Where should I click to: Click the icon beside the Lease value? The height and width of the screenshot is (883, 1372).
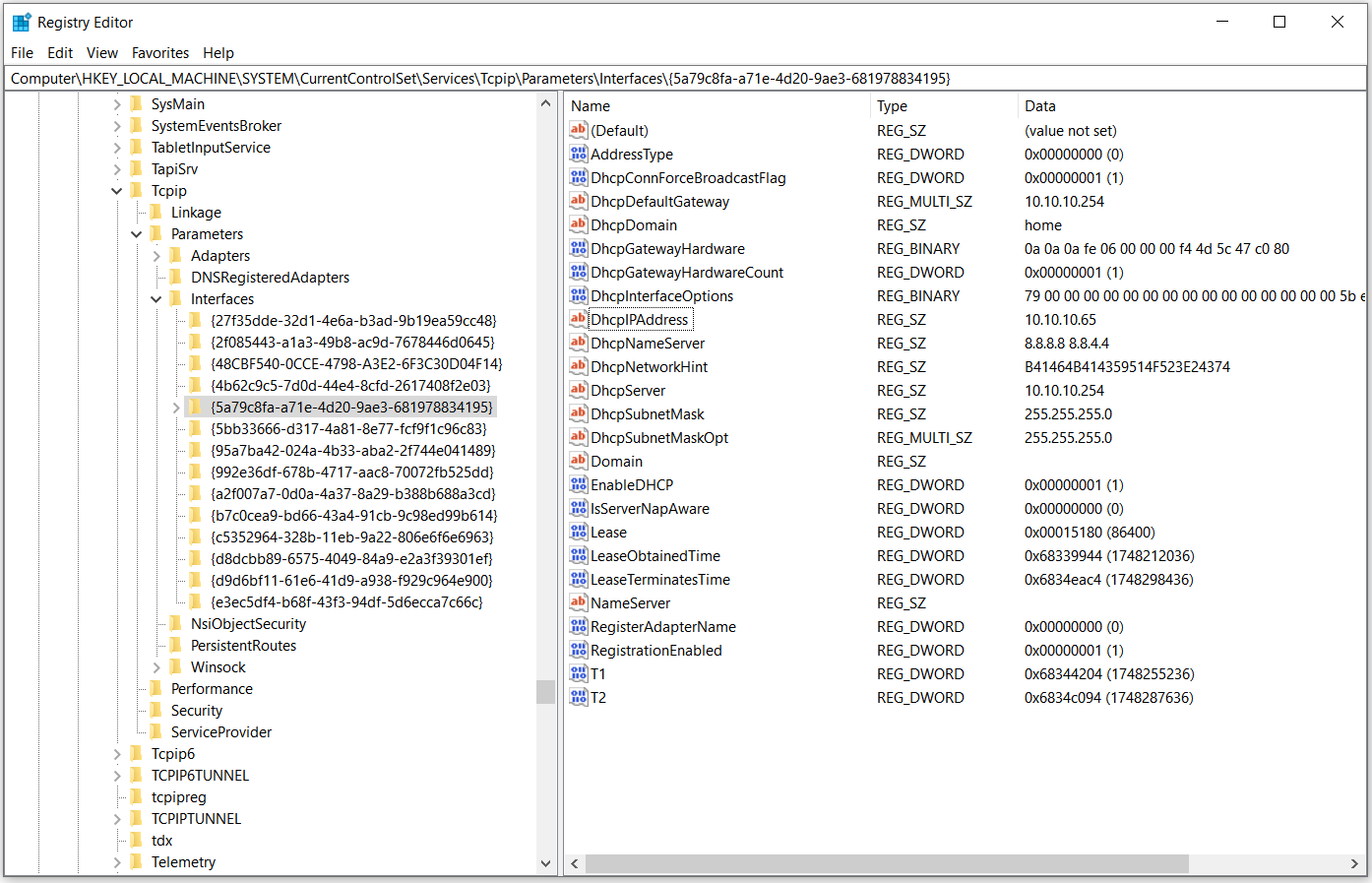coord(579,532)
